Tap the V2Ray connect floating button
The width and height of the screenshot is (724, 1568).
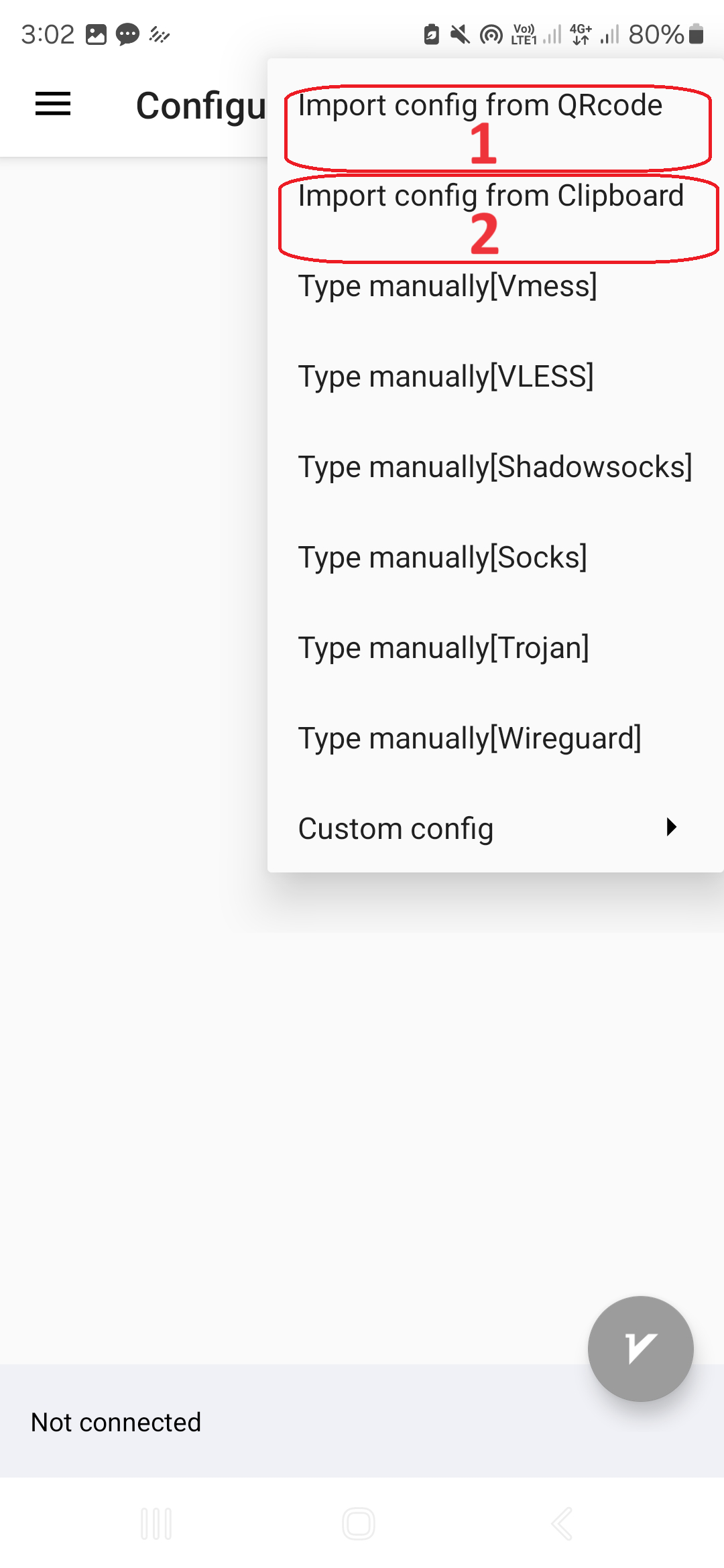640,1348
